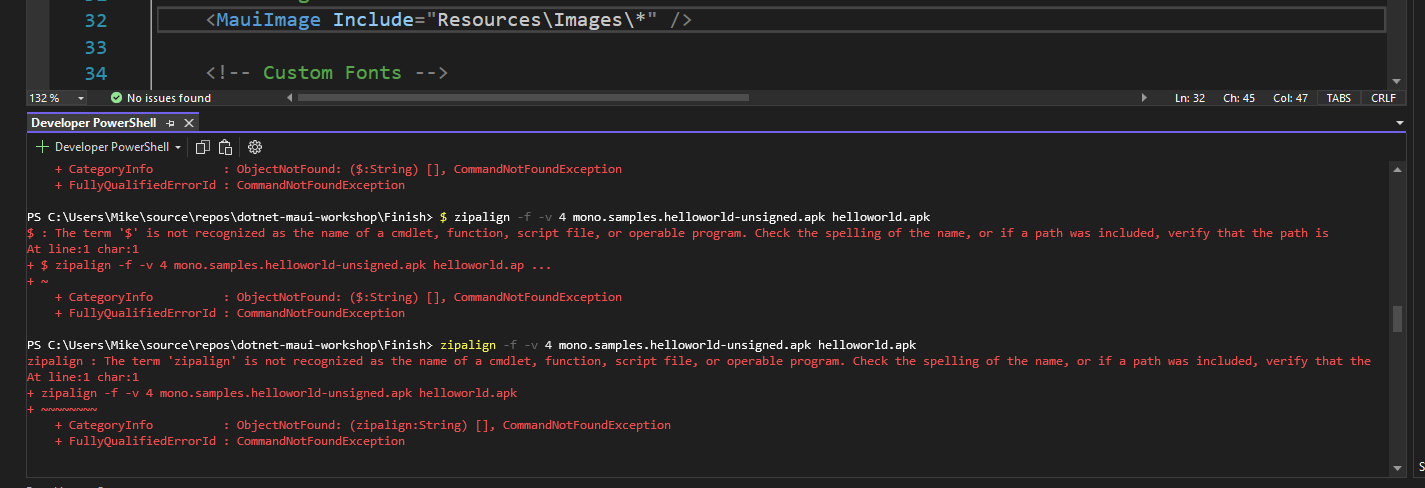This screenshot has width=1425, height=488.
Task: Change the CRLF line ending setting
Action: tap(1384, 98)
